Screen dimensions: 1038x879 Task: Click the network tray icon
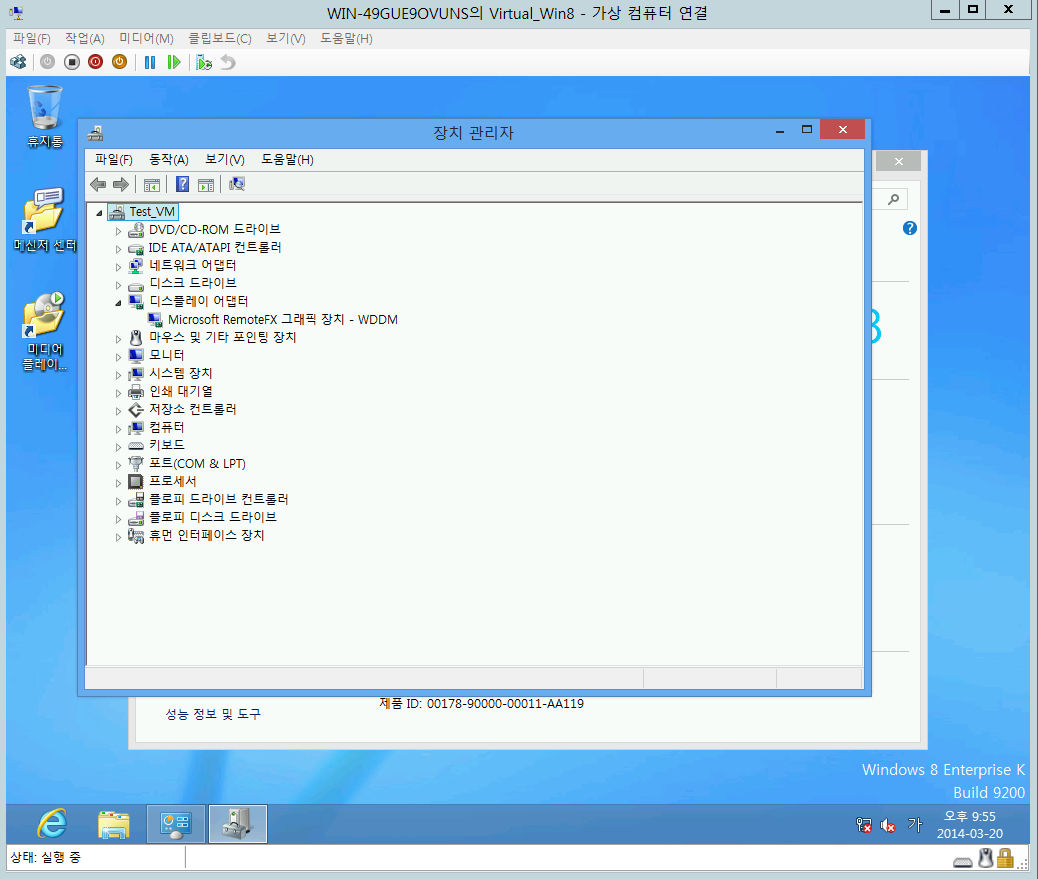[863, 825]
